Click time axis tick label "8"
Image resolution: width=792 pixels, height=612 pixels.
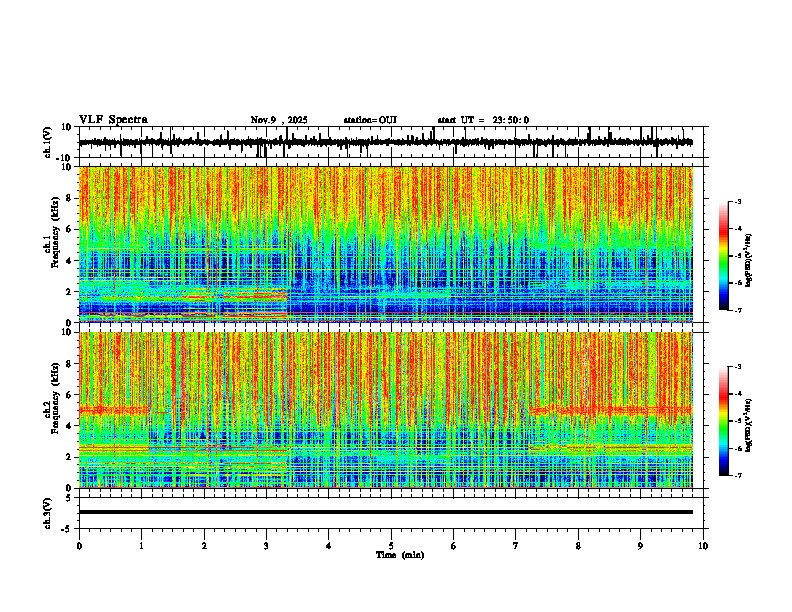coord(578,546)
